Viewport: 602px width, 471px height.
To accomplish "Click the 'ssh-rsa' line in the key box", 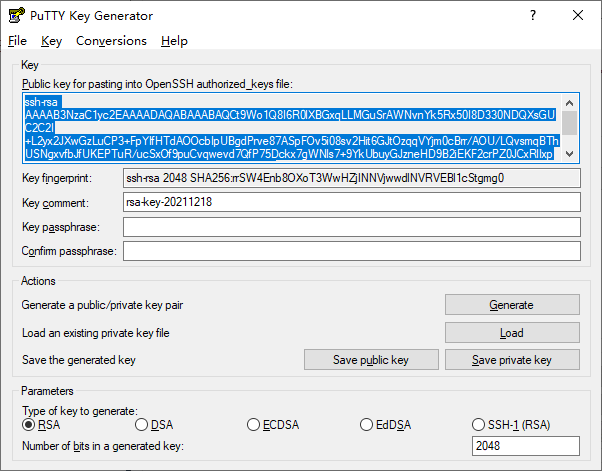I will point(41,102).
